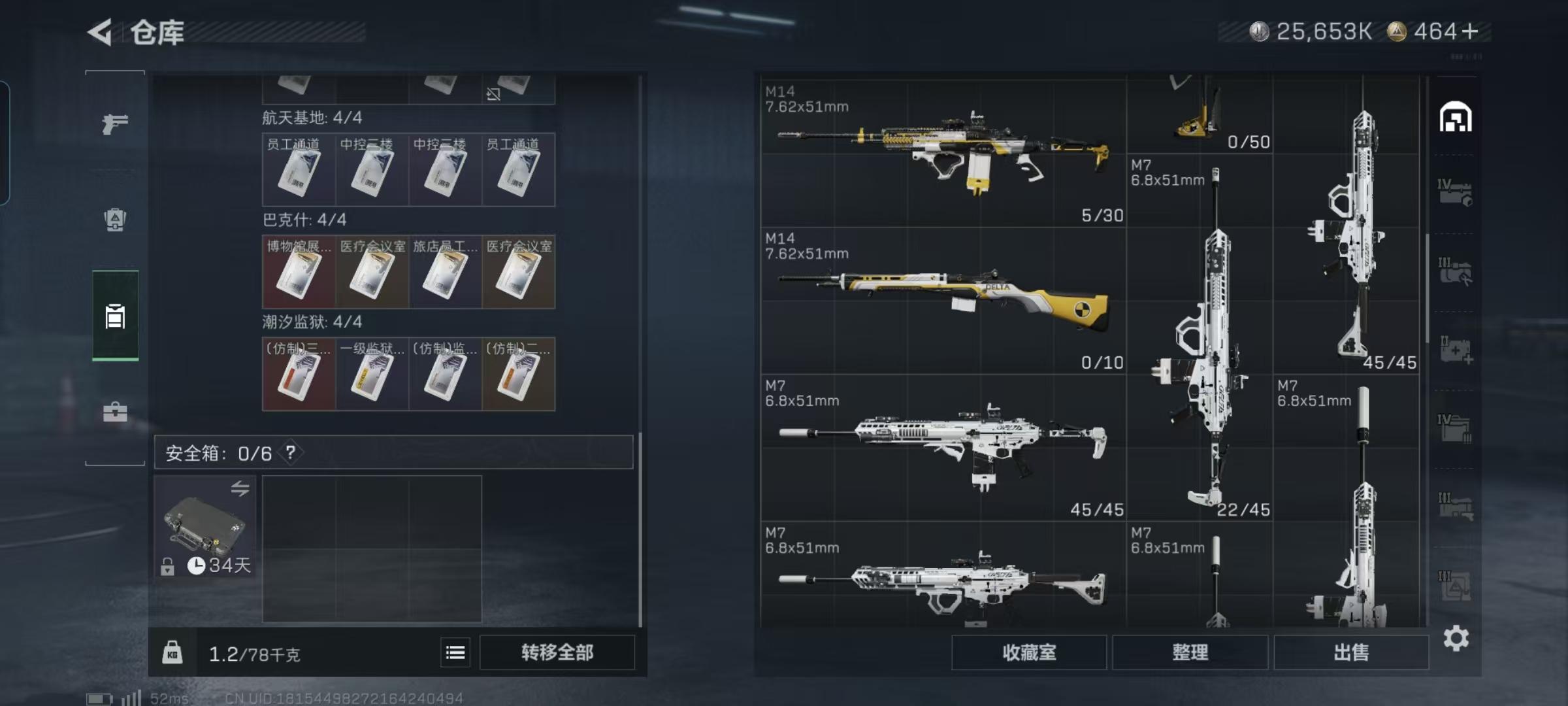Click the swap arrows on the safe case

coord(240,488)
